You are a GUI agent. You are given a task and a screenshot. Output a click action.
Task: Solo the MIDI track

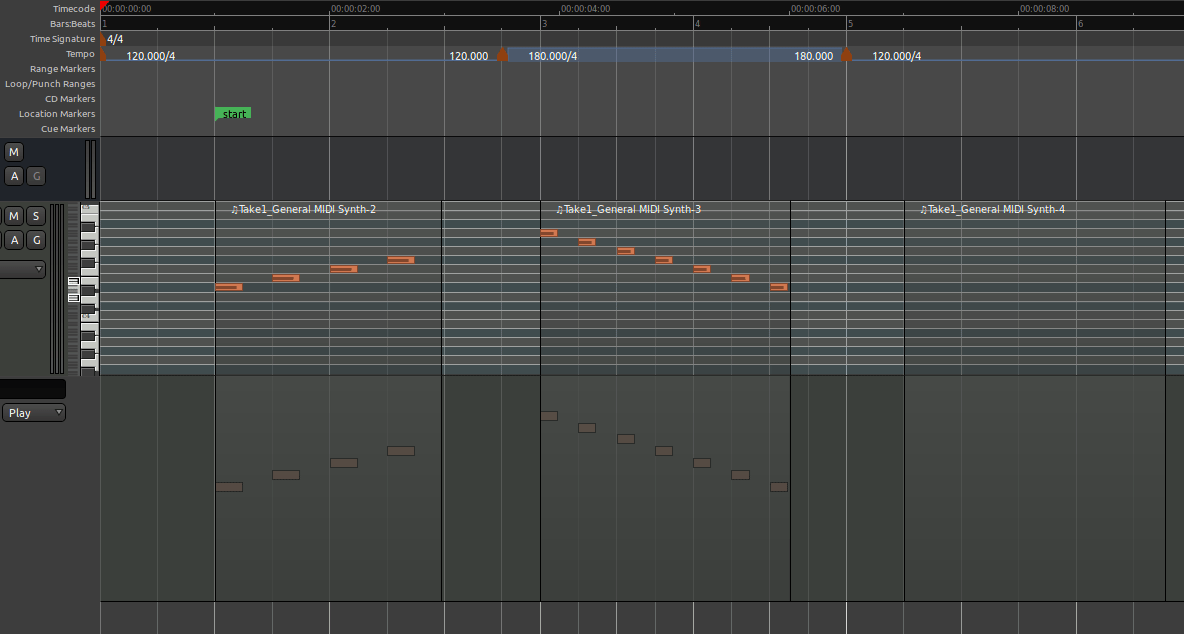click(36, 216)
